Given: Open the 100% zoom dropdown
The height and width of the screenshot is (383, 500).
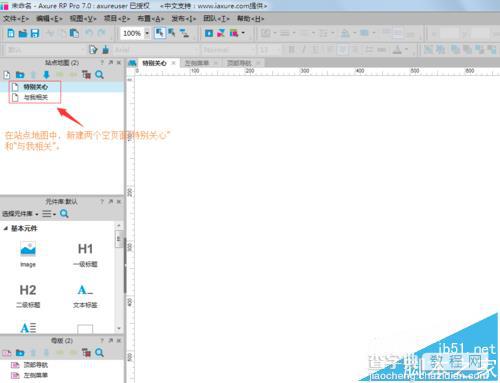Looking at the screenshot, I should [147, 33].
